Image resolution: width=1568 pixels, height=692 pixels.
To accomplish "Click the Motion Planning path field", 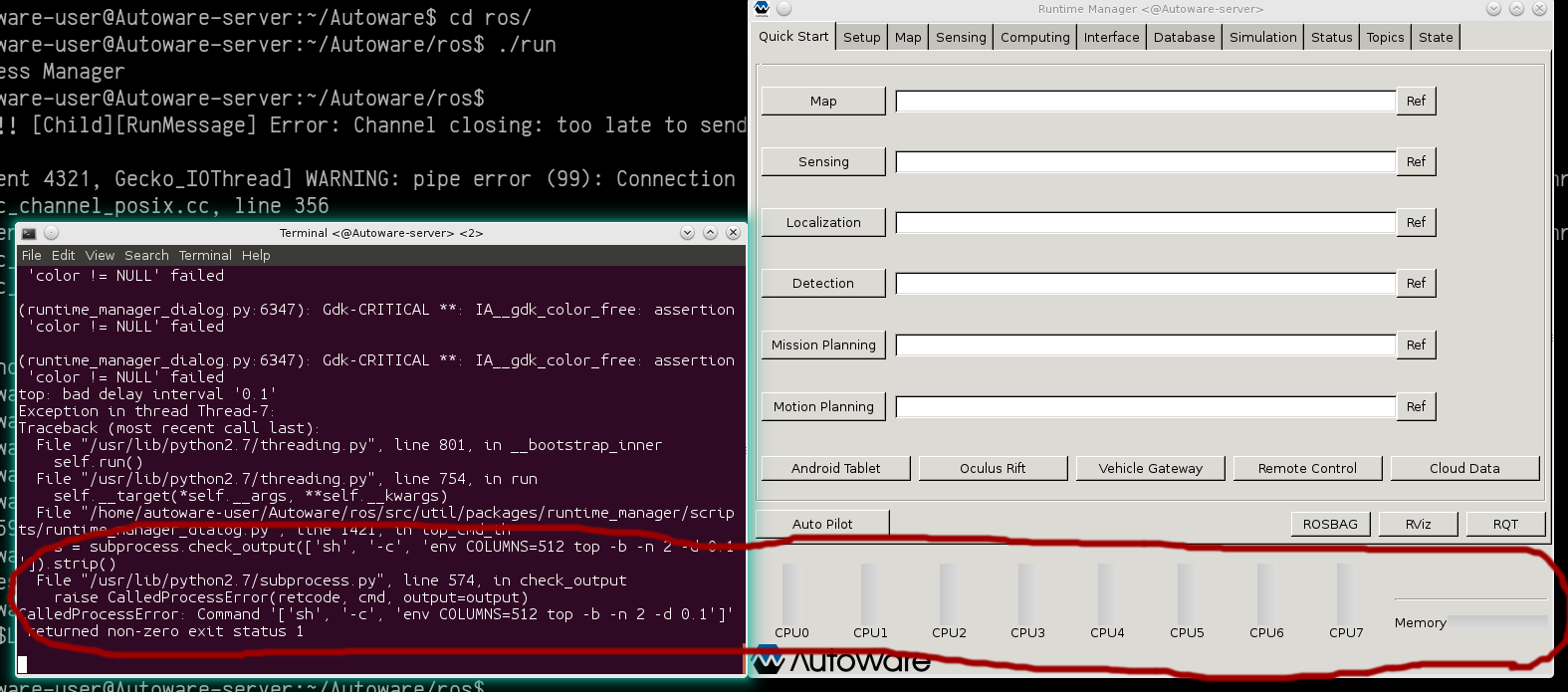I will (1145, 407).
